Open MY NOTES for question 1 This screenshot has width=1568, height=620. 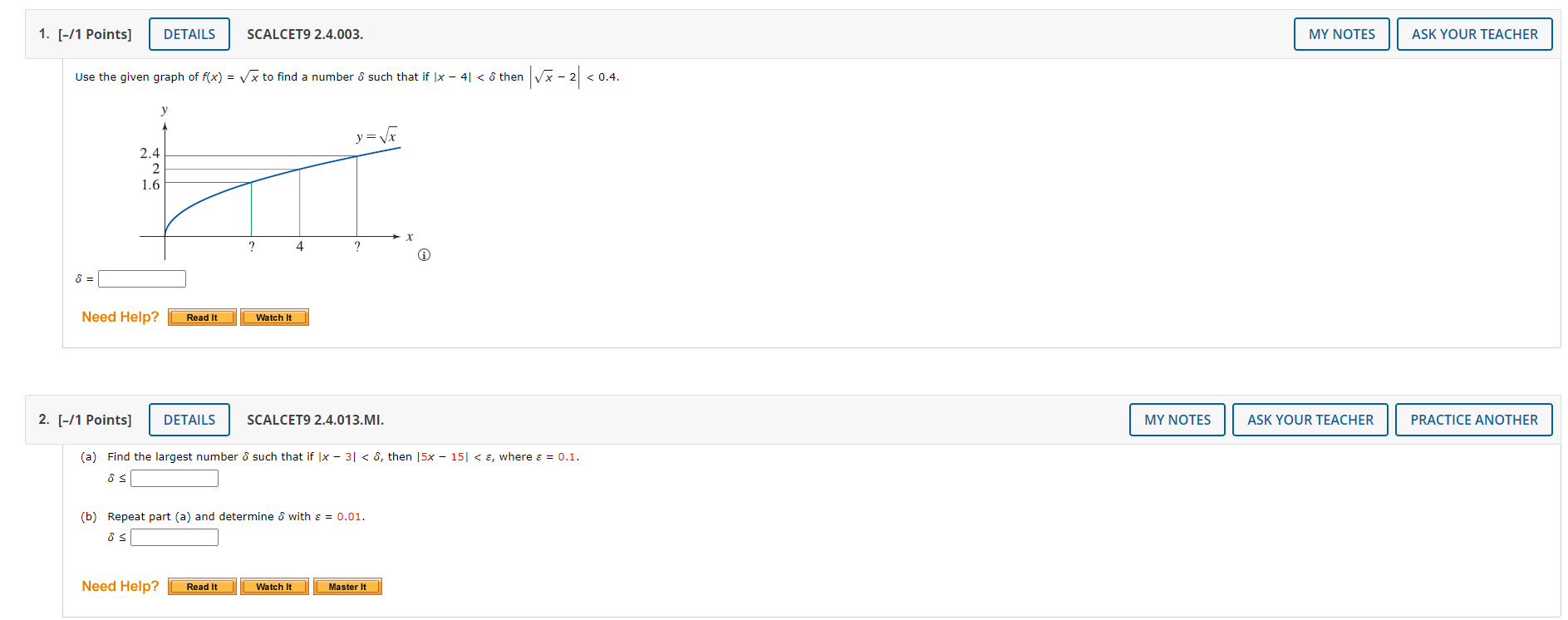(1341, 34)
